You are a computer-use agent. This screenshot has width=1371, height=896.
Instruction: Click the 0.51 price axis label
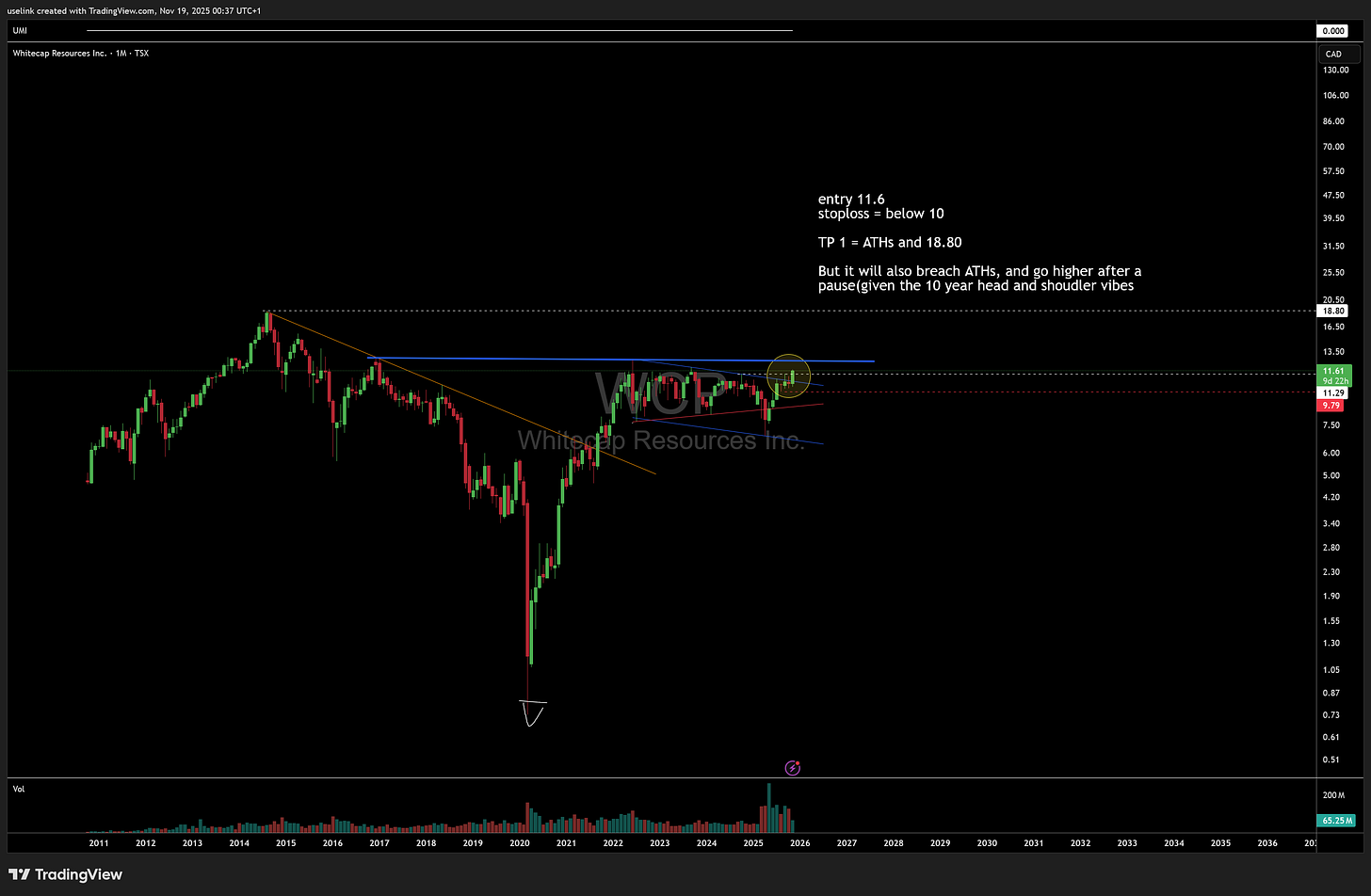pyautogui.click(x=1331, y=760)
